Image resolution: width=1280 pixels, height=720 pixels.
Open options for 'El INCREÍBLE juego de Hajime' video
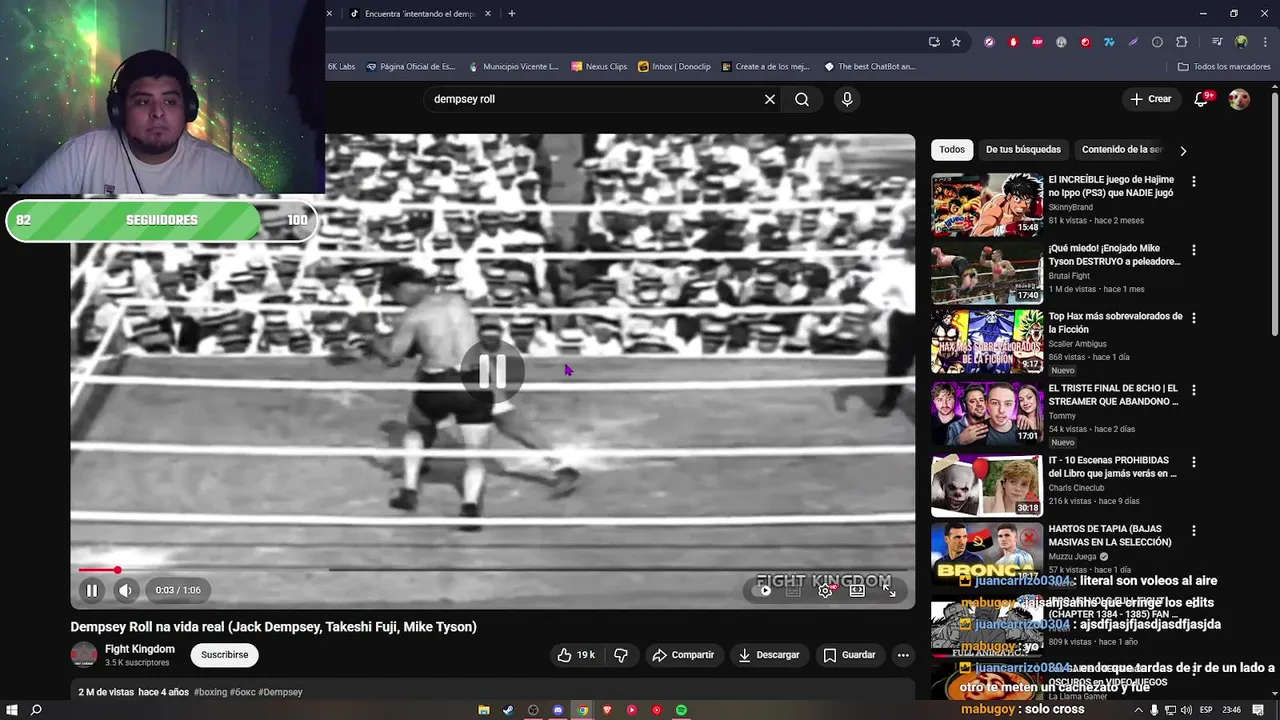pos(1193,182)
